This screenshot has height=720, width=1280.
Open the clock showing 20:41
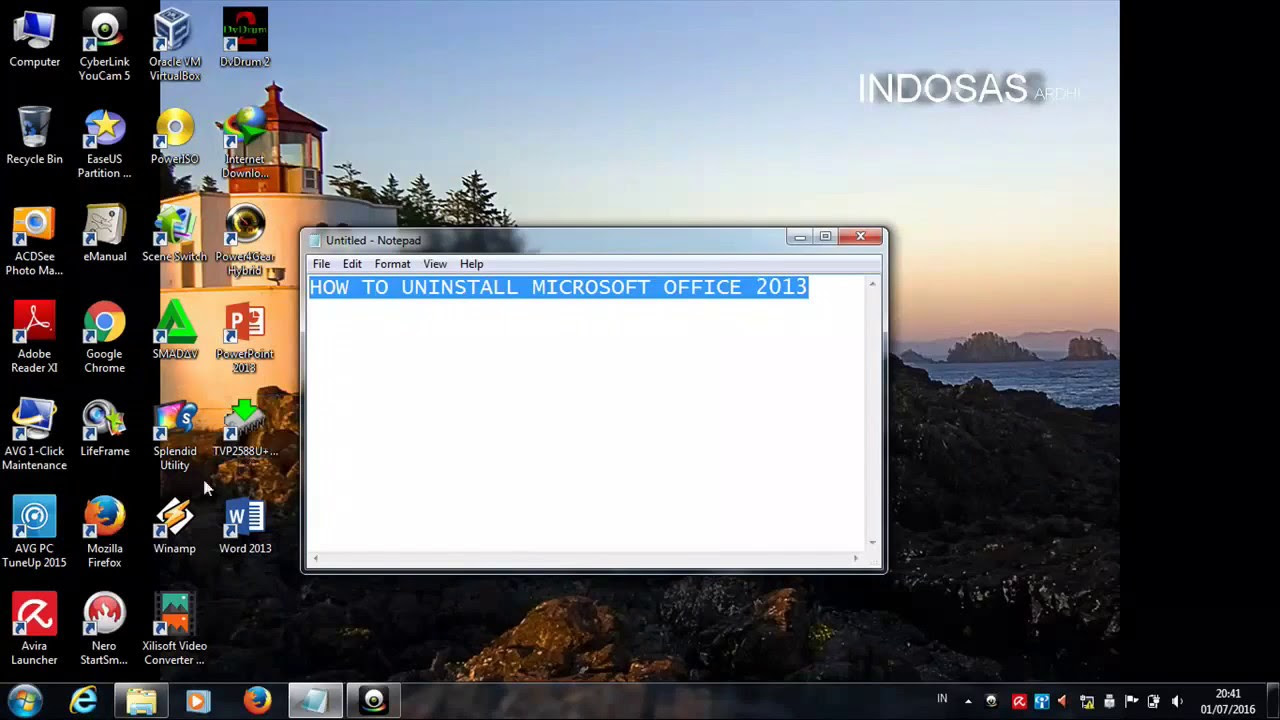(1228, 701)
